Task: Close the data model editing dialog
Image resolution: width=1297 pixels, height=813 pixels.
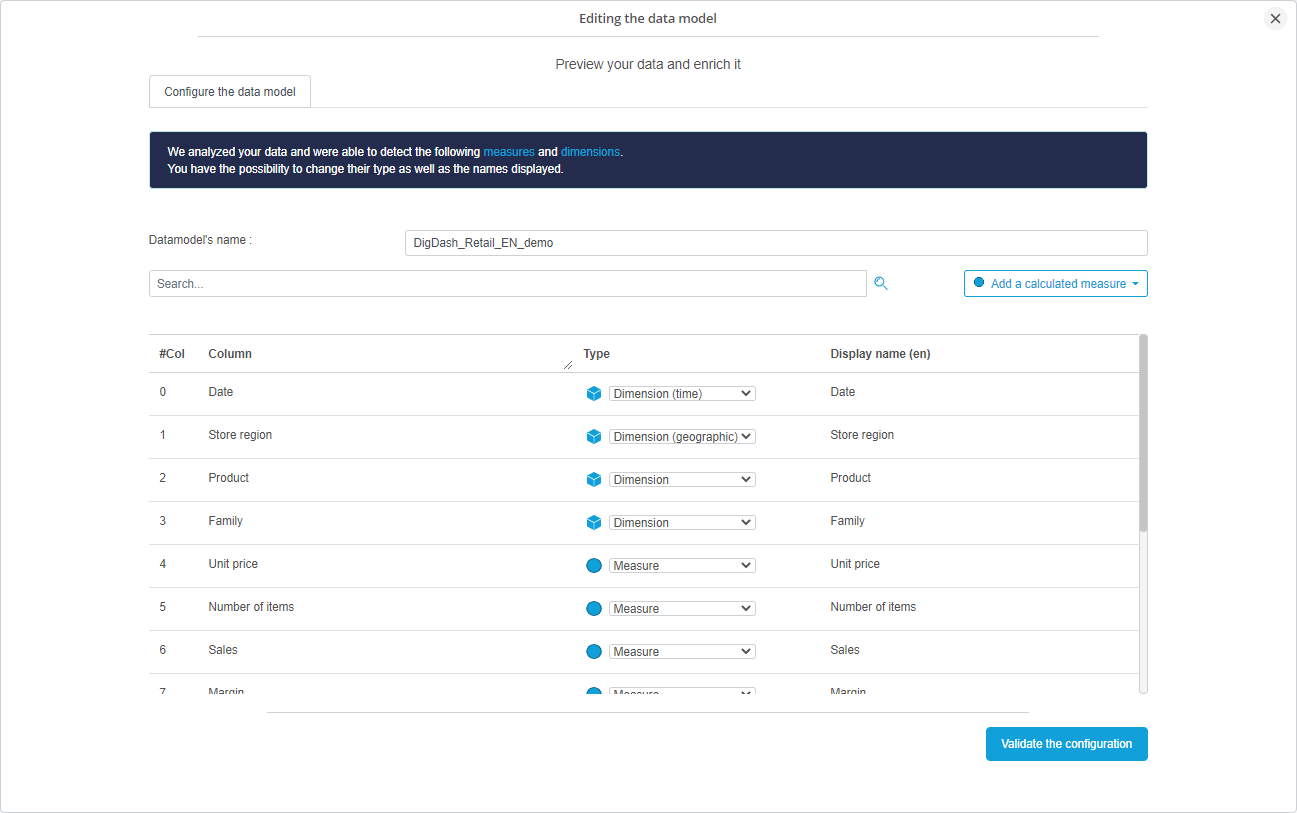Action: [1275, 19]
